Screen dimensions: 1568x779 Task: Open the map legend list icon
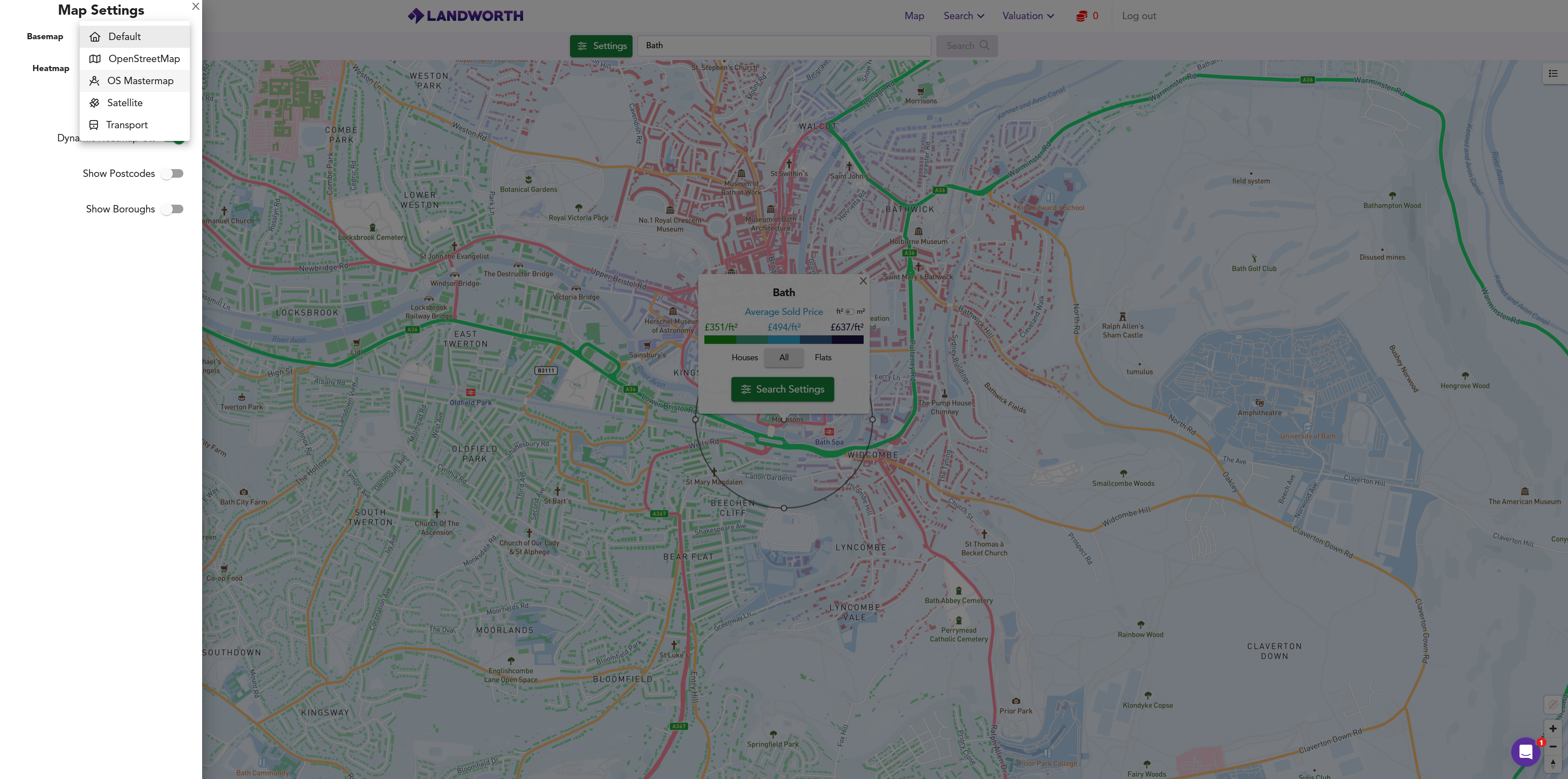(1553, 74)
